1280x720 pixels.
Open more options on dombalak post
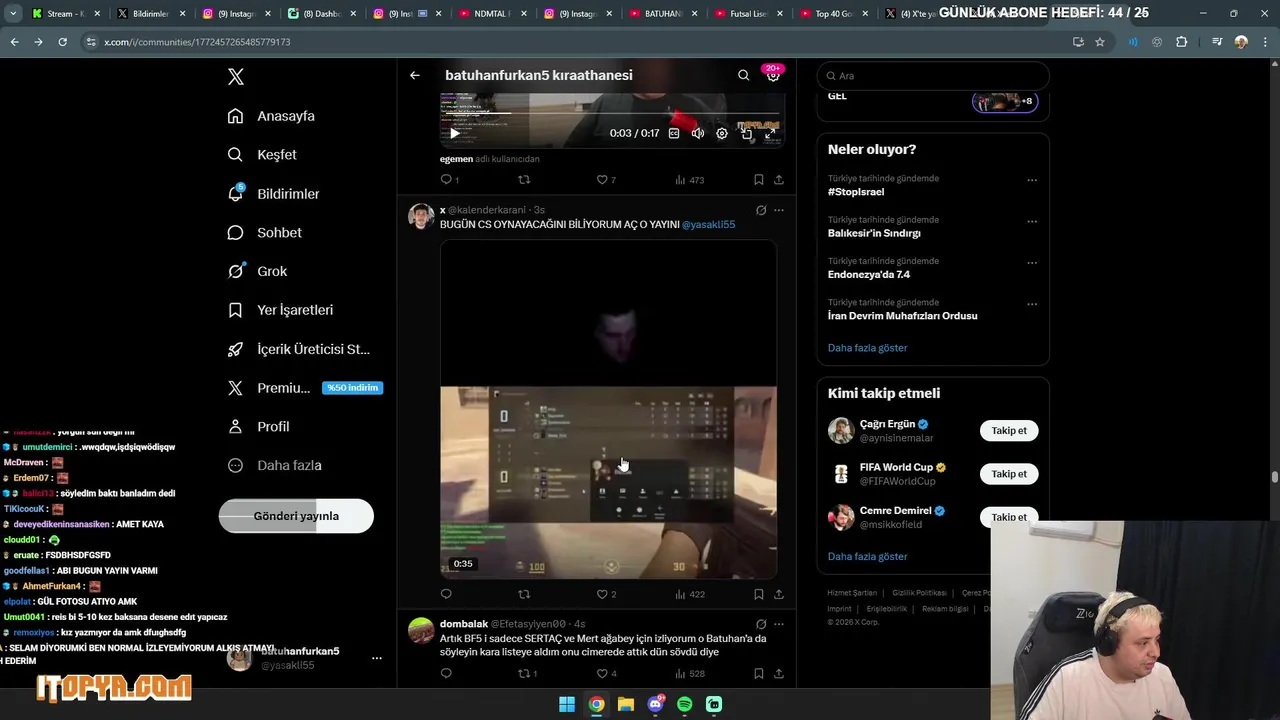coord(779,624)
